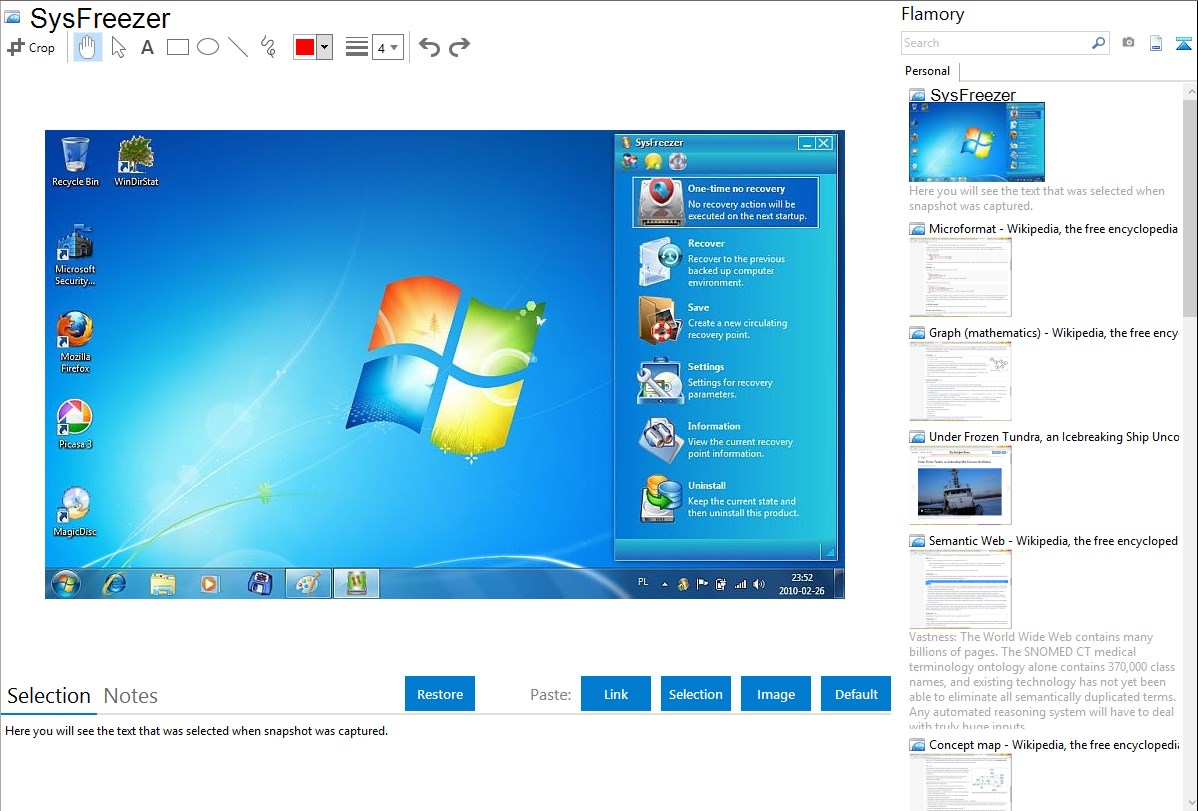Click the Internet Explorer taskbar icon
This screenshot has width=1198, height=811.
point(115,584)
